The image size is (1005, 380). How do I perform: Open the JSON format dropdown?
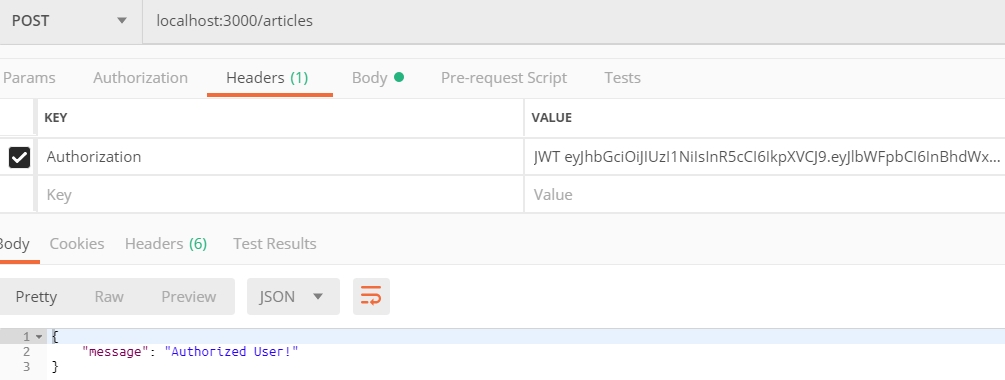[x=293, y=297]
